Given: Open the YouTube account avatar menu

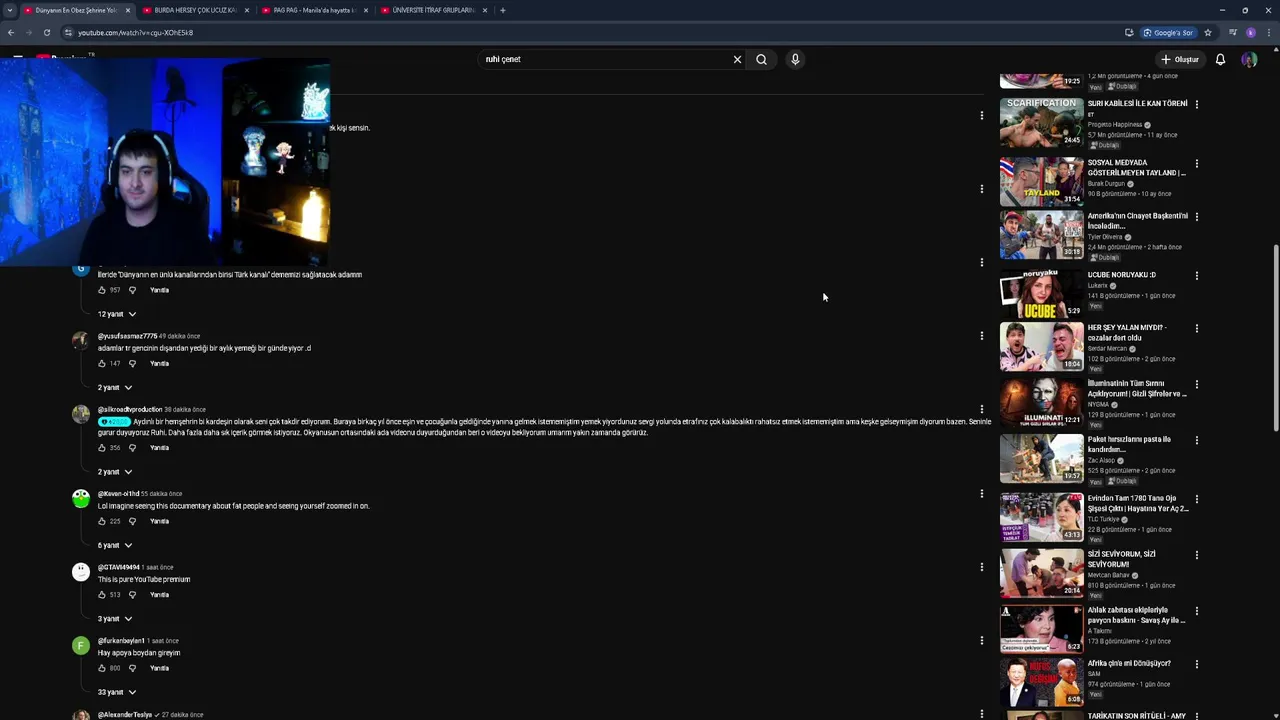Looking at the screenshot, I should coord(1249,59).
